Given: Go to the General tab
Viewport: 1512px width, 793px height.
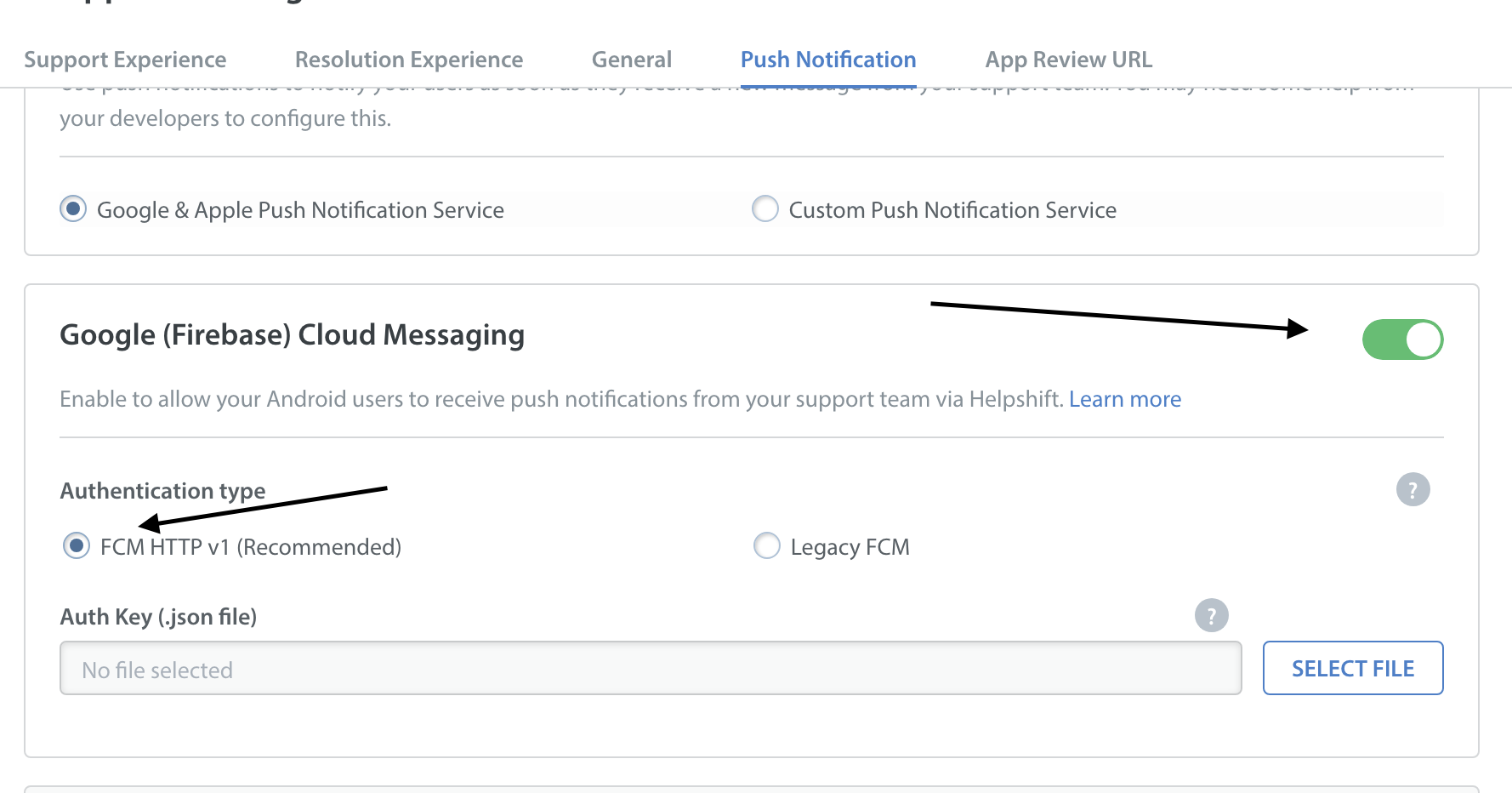Looking at the screenshot, I should pos(631,60).
